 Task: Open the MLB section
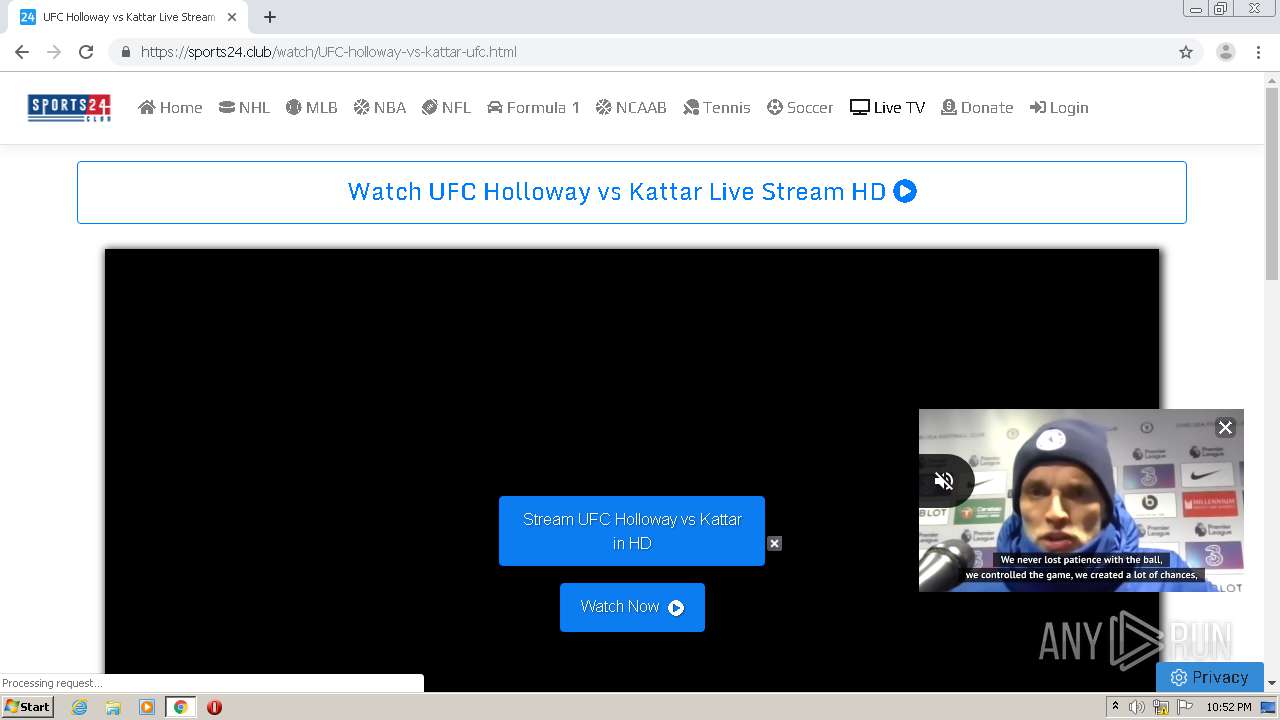click(311, 107)
